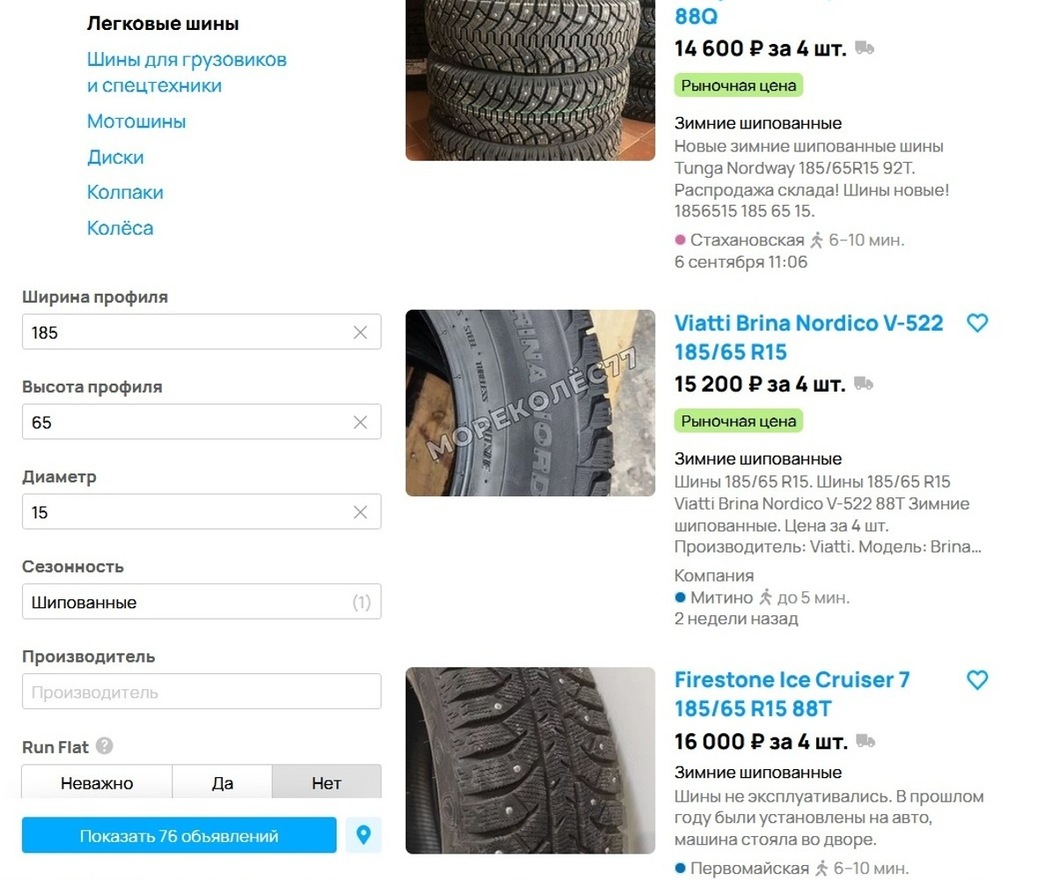
Task: Select Run Flat option Да
Action: (x=222, y=783)
